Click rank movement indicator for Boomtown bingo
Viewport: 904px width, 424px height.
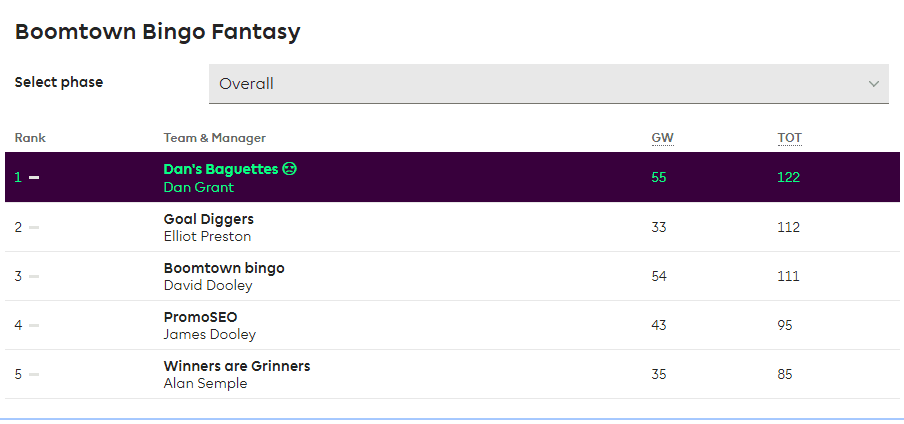(x=34, y=276)
